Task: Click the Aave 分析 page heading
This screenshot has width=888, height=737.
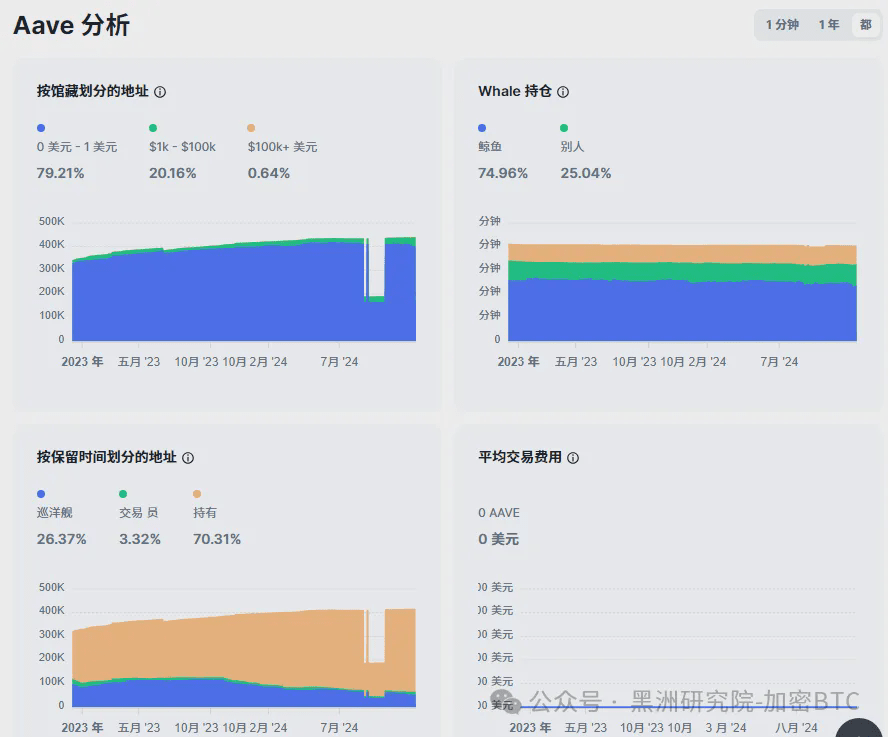Action: pos(71,25)
